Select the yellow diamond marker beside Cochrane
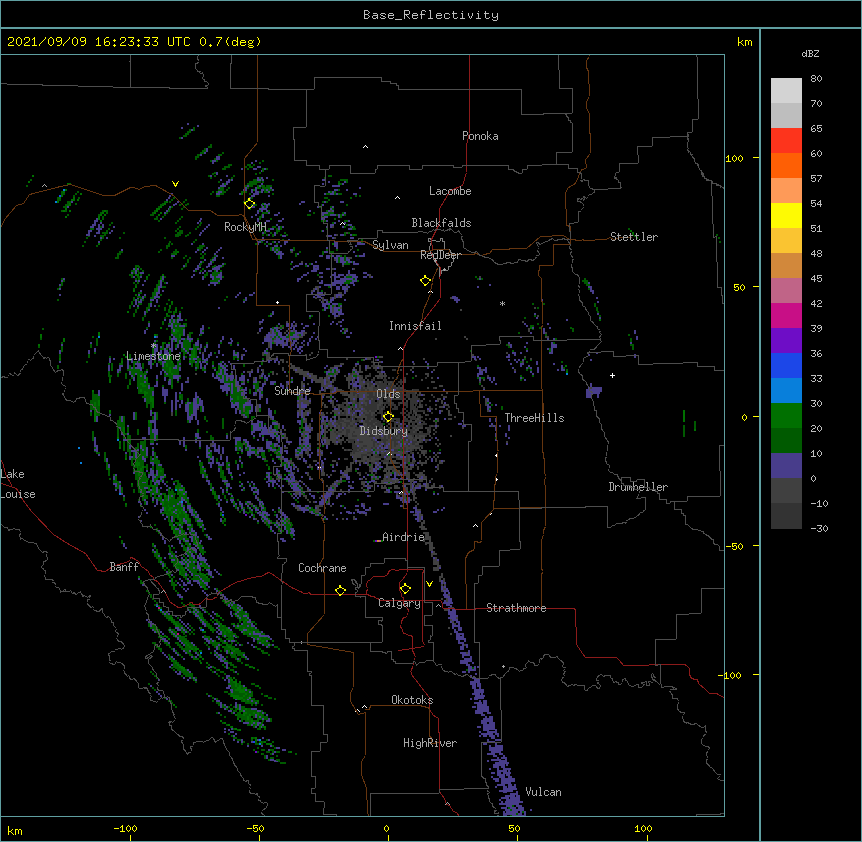The image size is (862, 842). tap(340, 590)
